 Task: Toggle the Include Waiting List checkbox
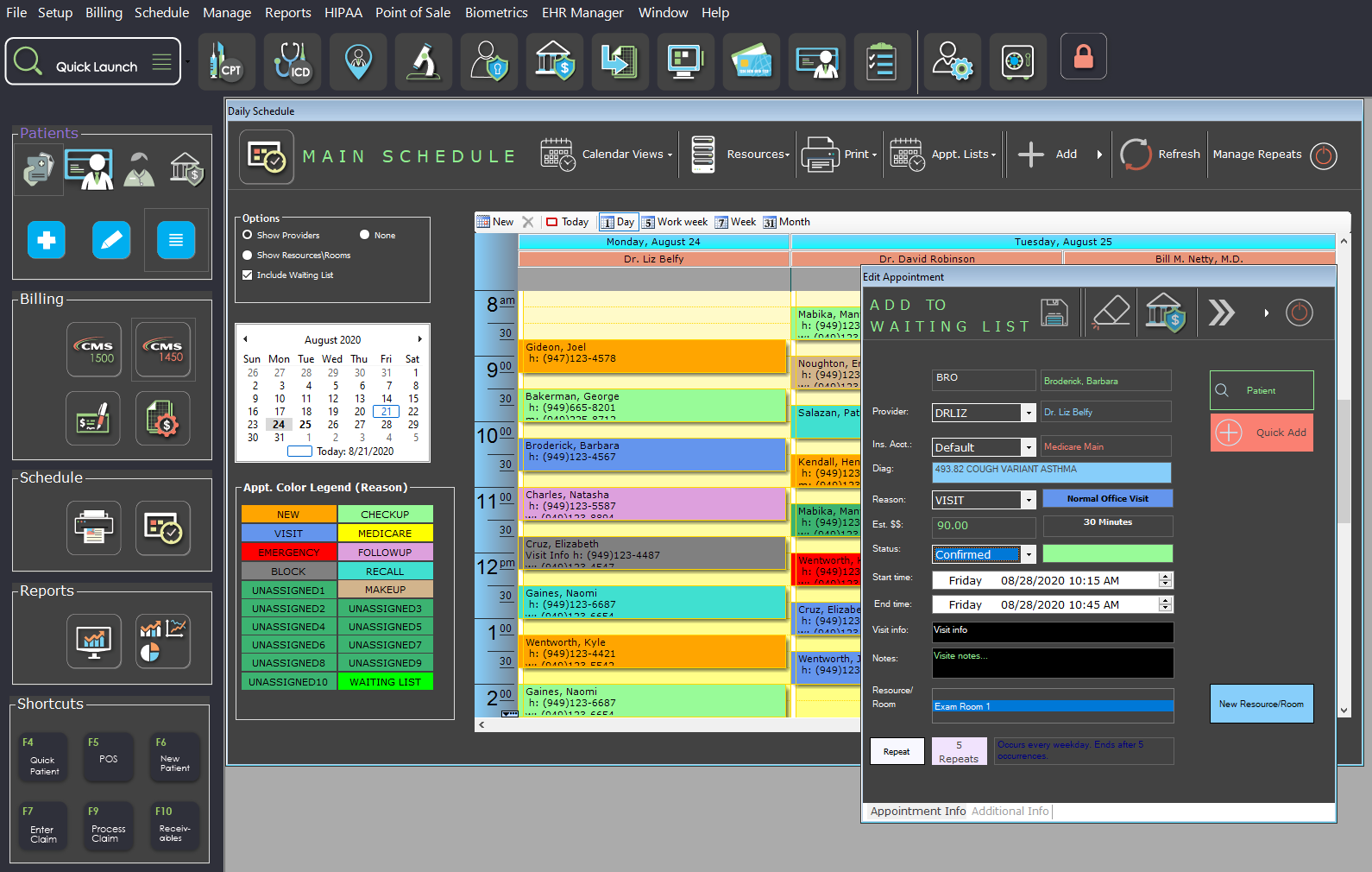(x=248, y=275)
